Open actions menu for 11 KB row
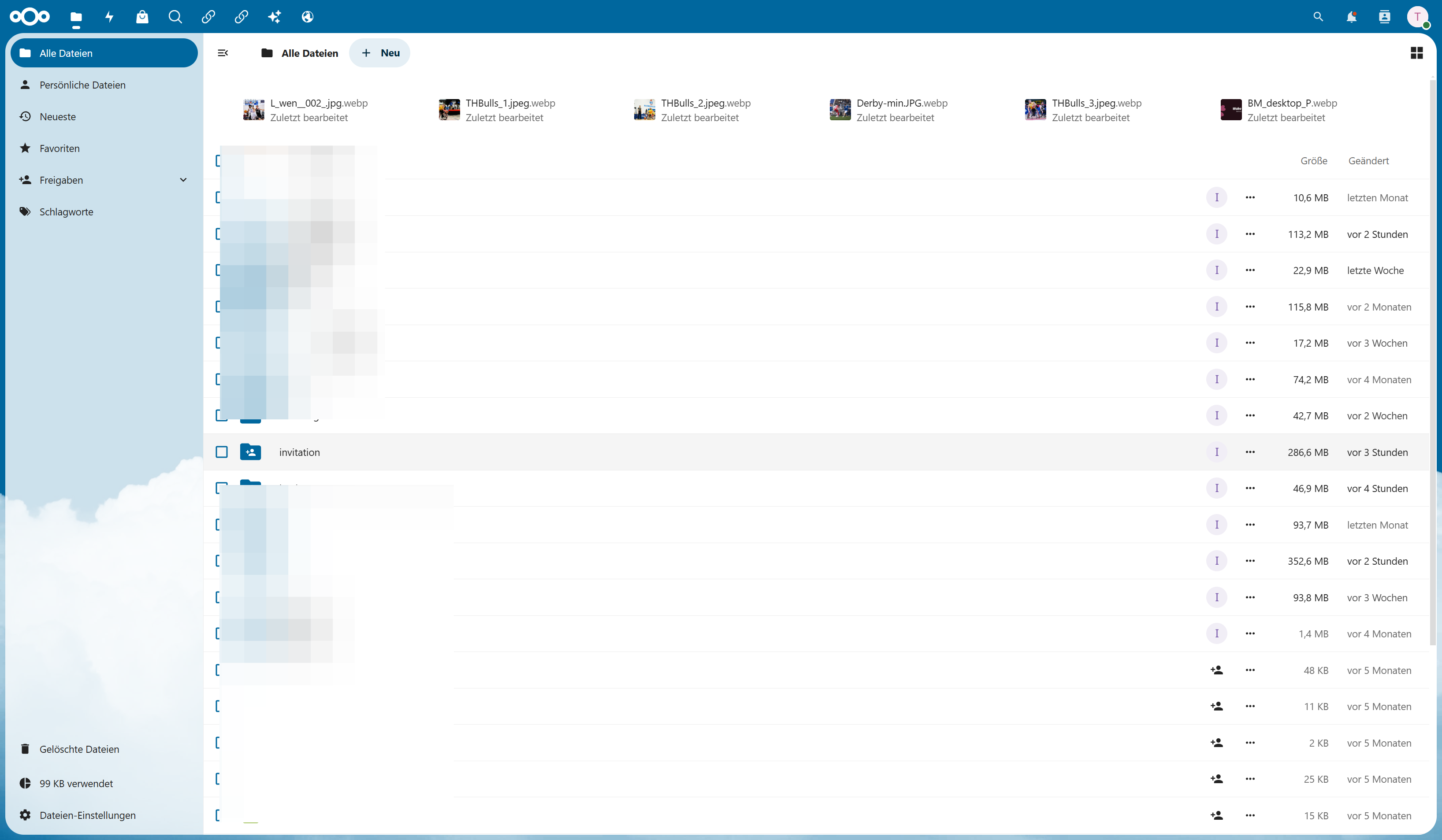This screenshot has width=1442, height=840. 1250,706
